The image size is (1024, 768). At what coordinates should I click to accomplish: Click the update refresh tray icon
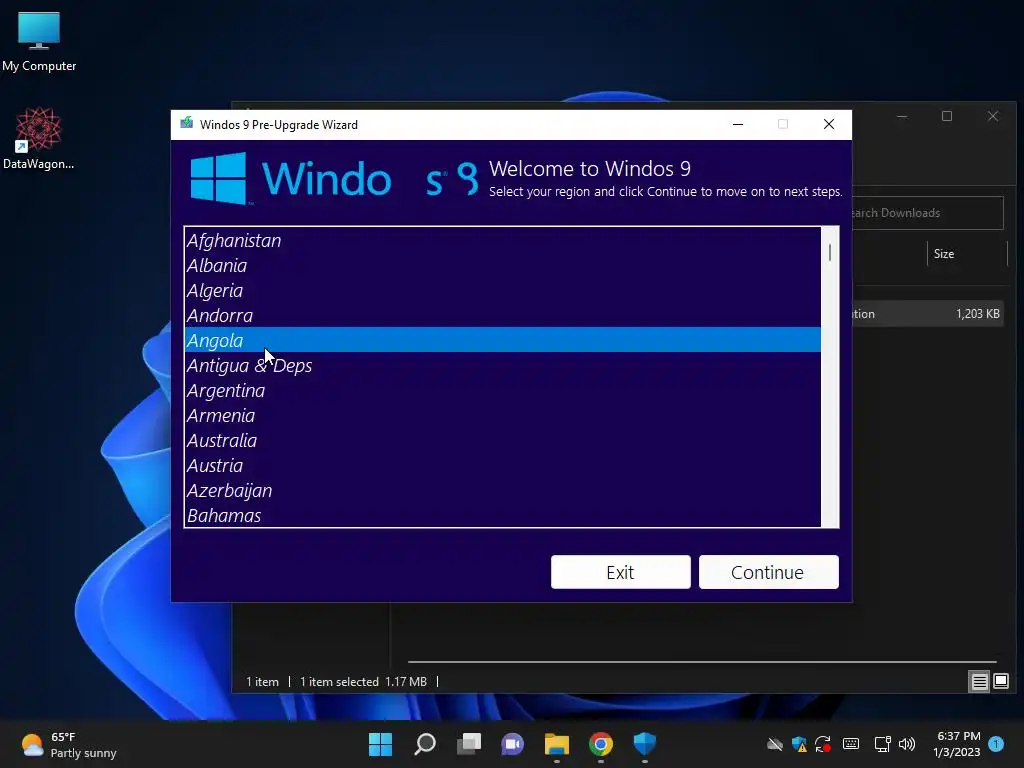click(823, 744)
